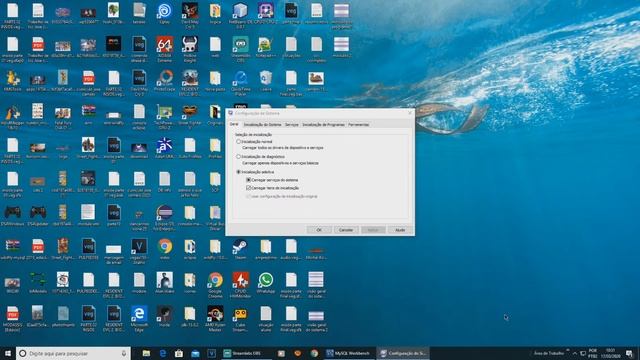Image resolution: width=640 pixels, height=360 pixels.
Task: Switch to the Geral tab
Action: click(x=234, y=124)
